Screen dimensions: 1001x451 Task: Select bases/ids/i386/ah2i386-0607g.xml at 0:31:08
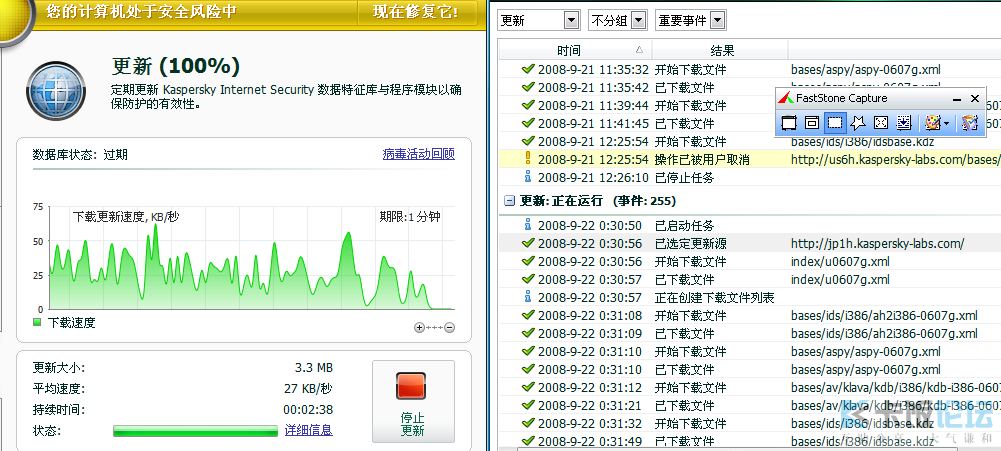tap(884, 315)
